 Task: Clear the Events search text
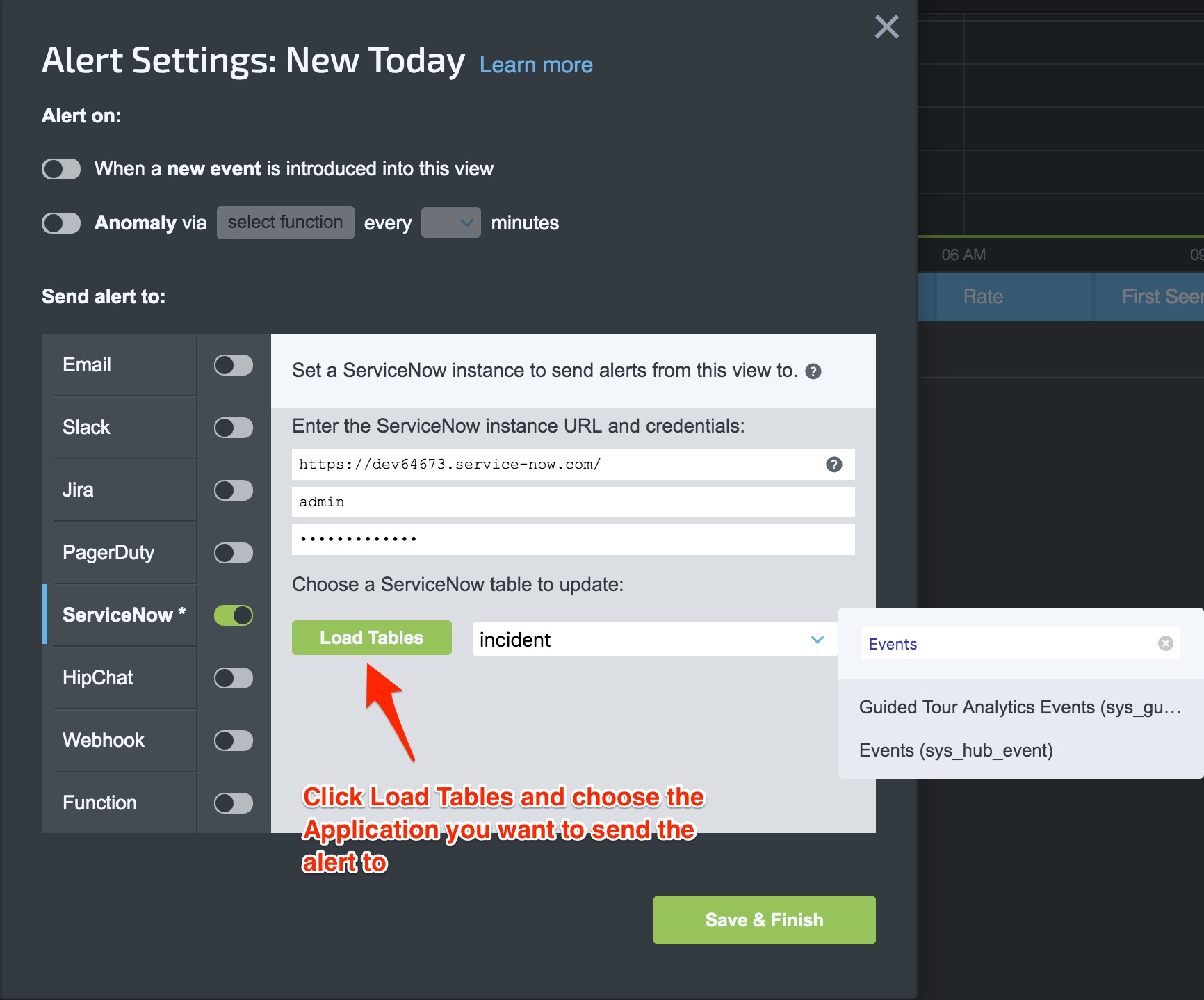(x=1166, y=644)
